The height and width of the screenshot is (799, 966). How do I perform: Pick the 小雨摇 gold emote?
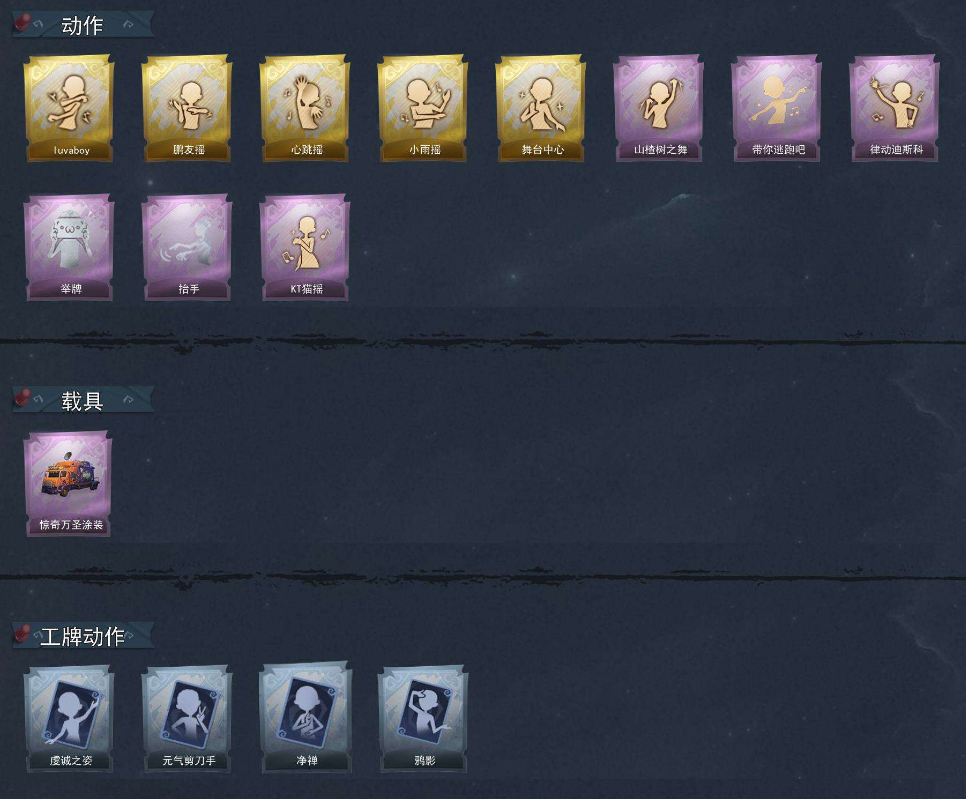coord(423,108)
